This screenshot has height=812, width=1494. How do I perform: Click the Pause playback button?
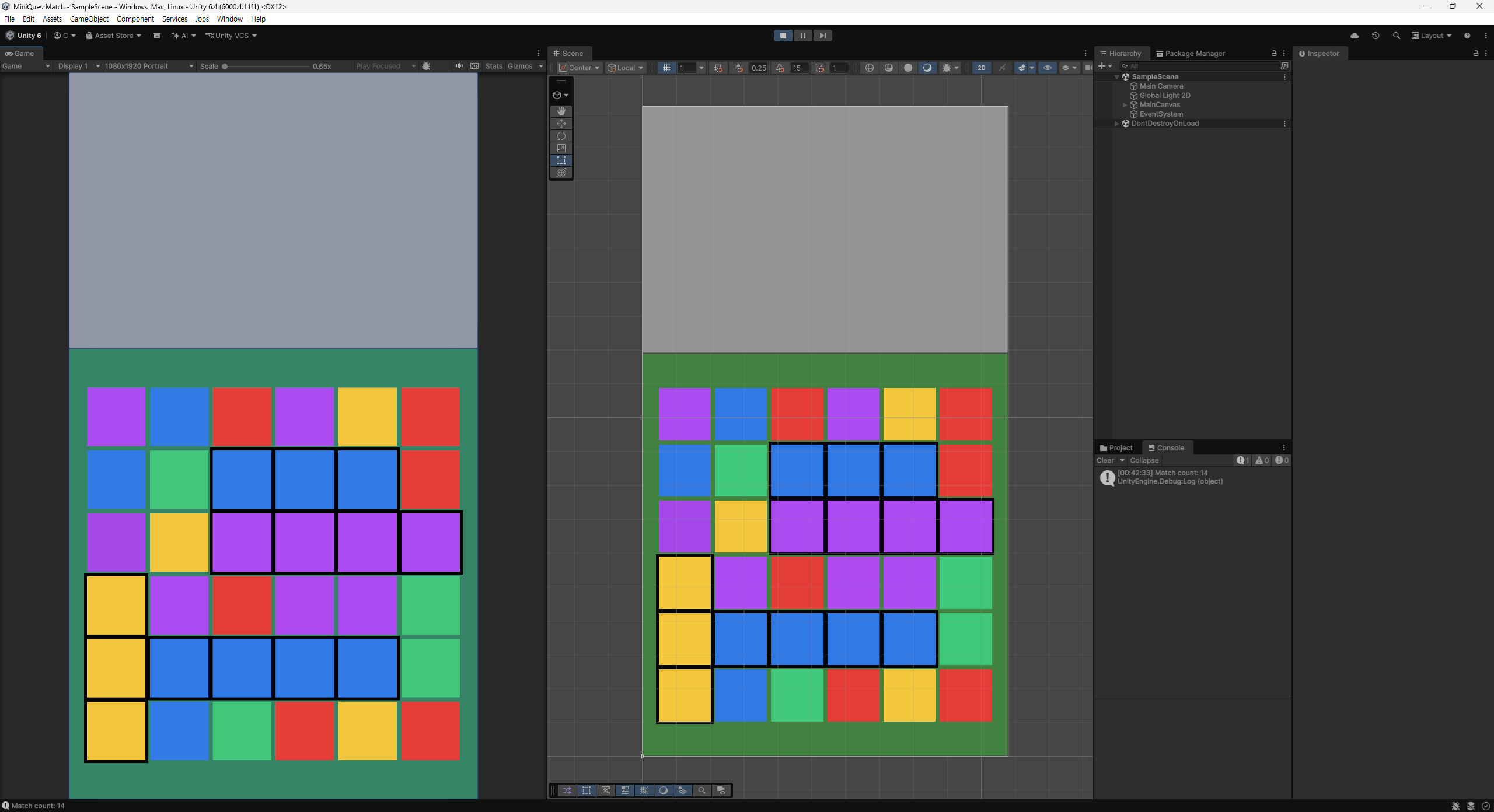pos(802,36)
